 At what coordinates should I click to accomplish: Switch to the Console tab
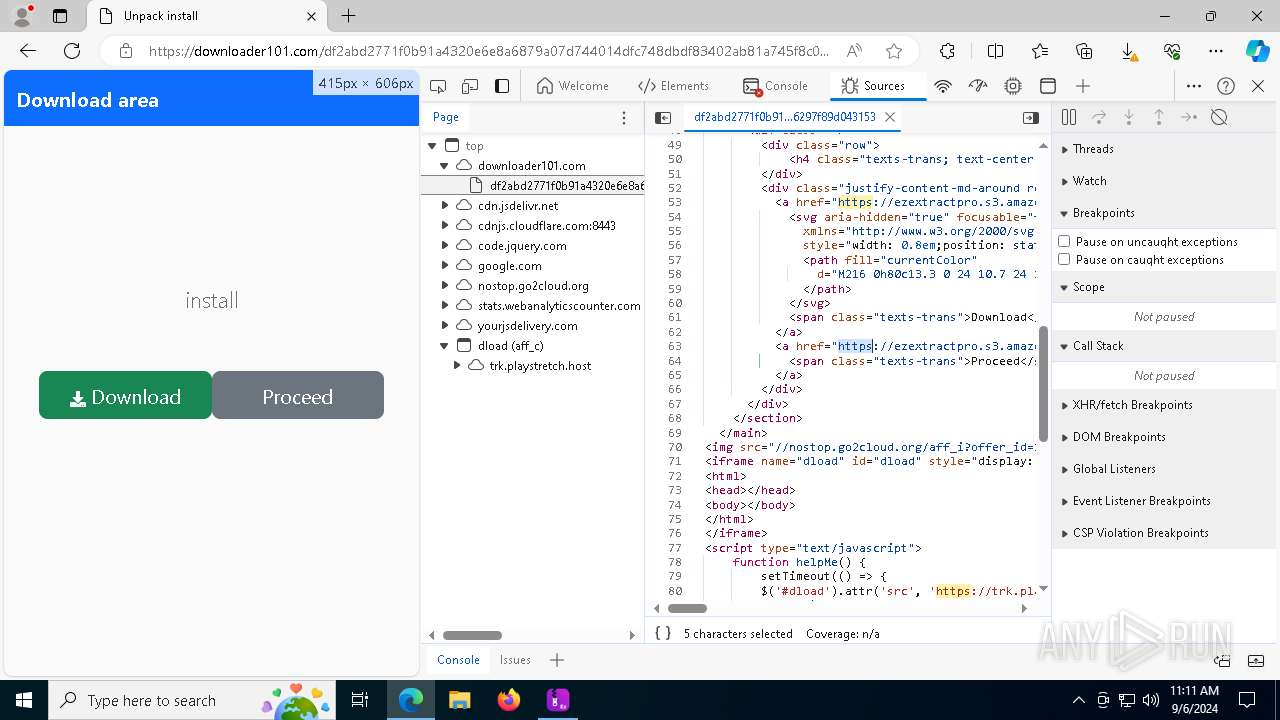[775, 86]
